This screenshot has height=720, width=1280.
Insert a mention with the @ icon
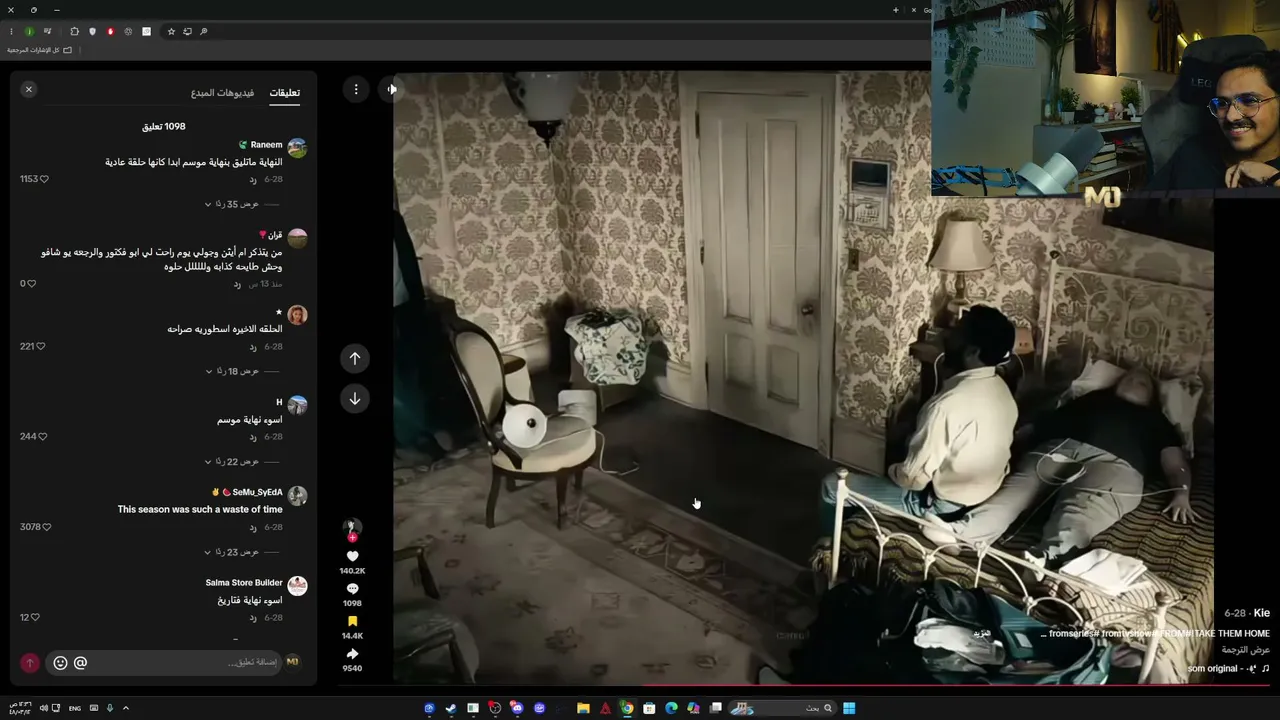coord(81,662)
